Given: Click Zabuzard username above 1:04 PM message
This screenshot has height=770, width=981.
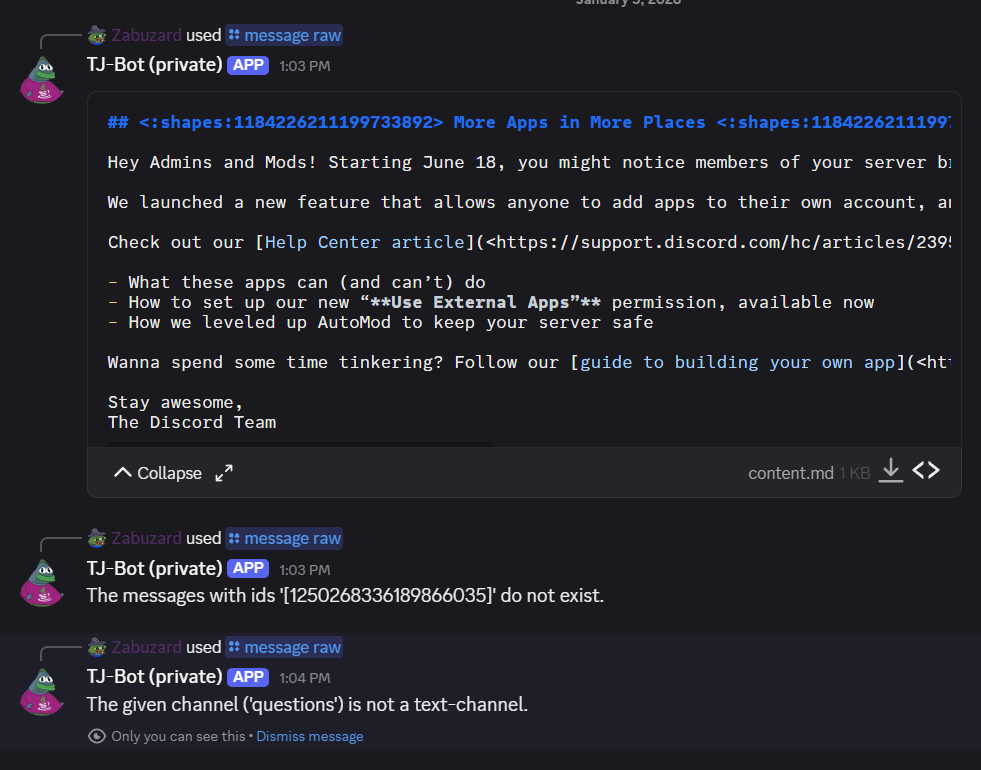Looking at the screenshot, I should [146, 647].
